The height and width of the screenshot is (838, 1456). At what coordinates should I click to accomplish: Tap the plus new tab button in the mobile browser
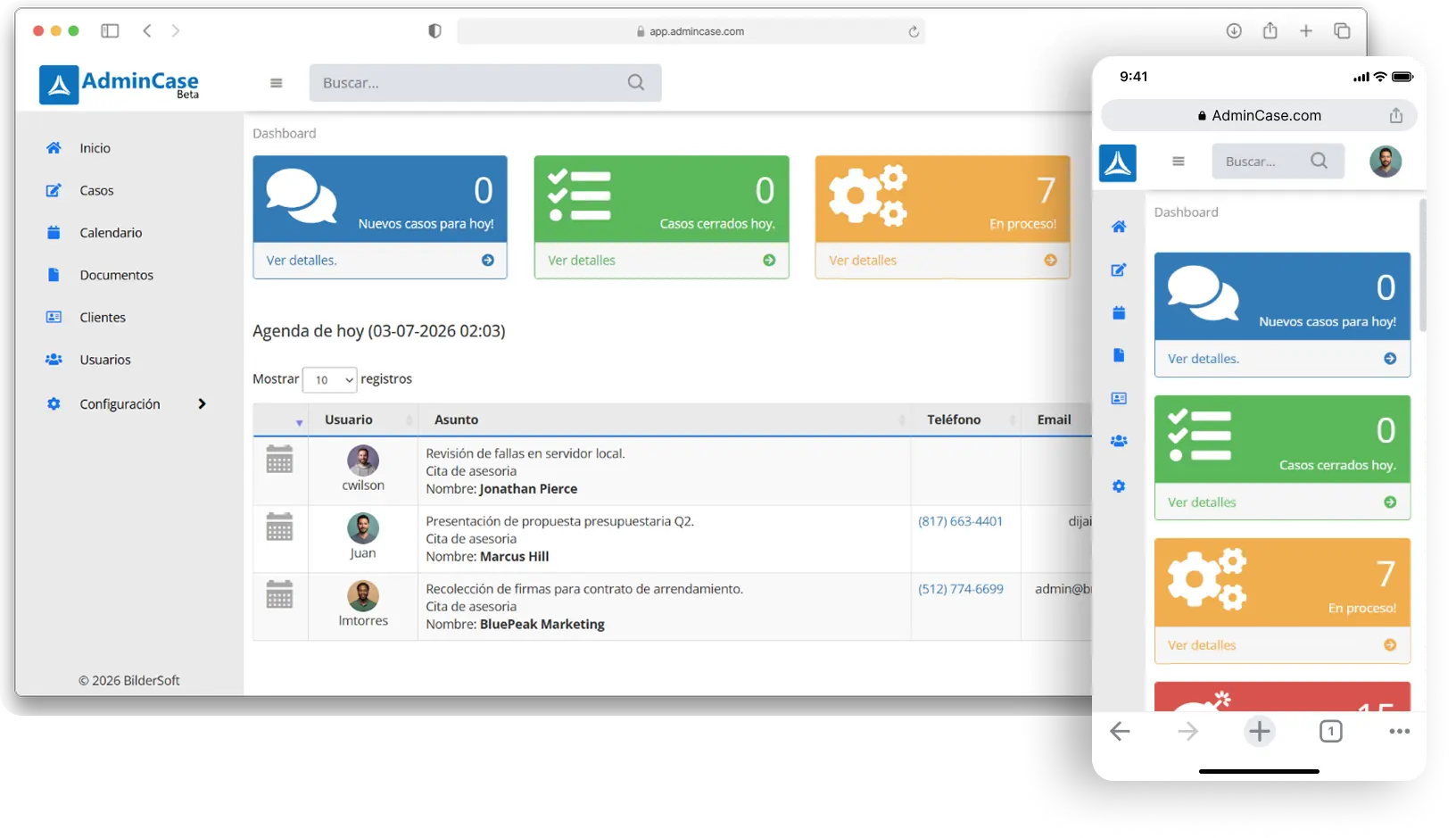tap(1259, 732)
